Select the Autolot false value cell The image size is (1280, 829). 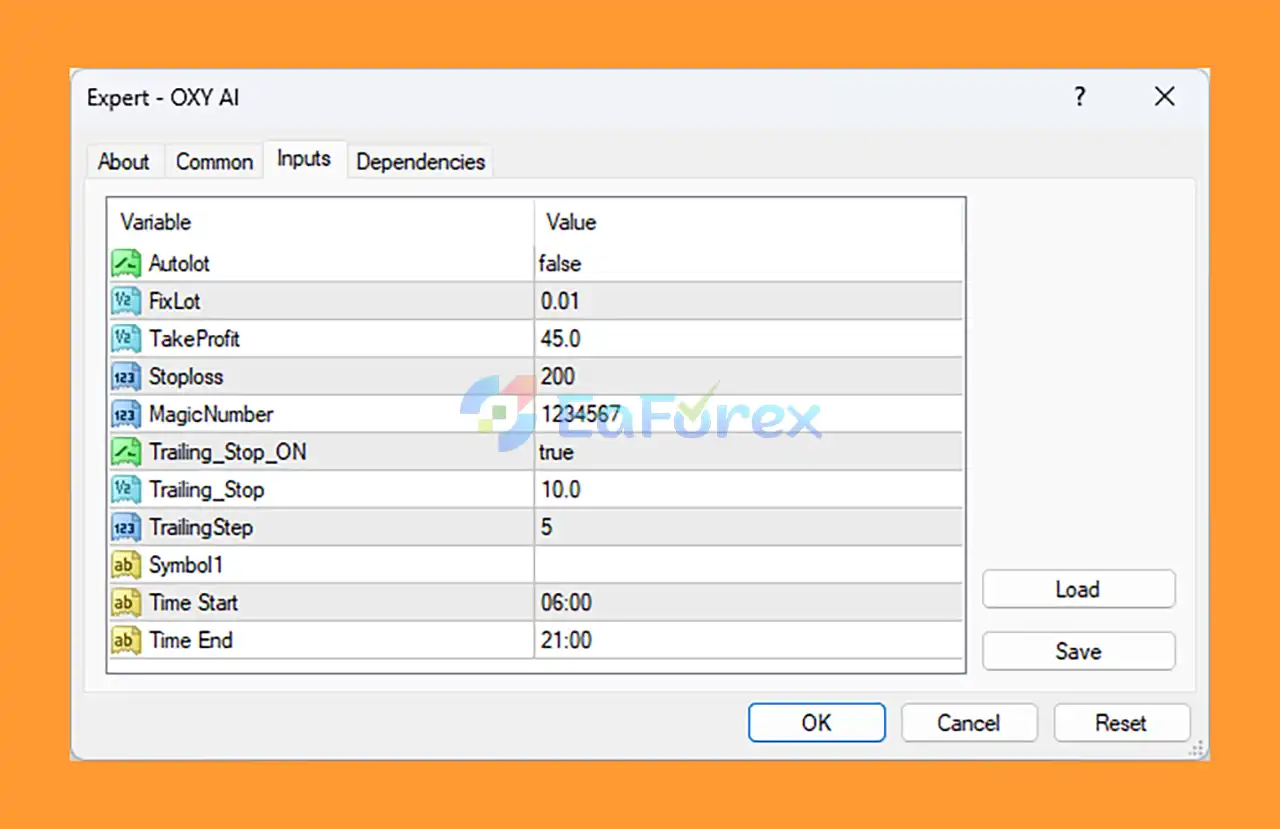(x=748, y=263)
